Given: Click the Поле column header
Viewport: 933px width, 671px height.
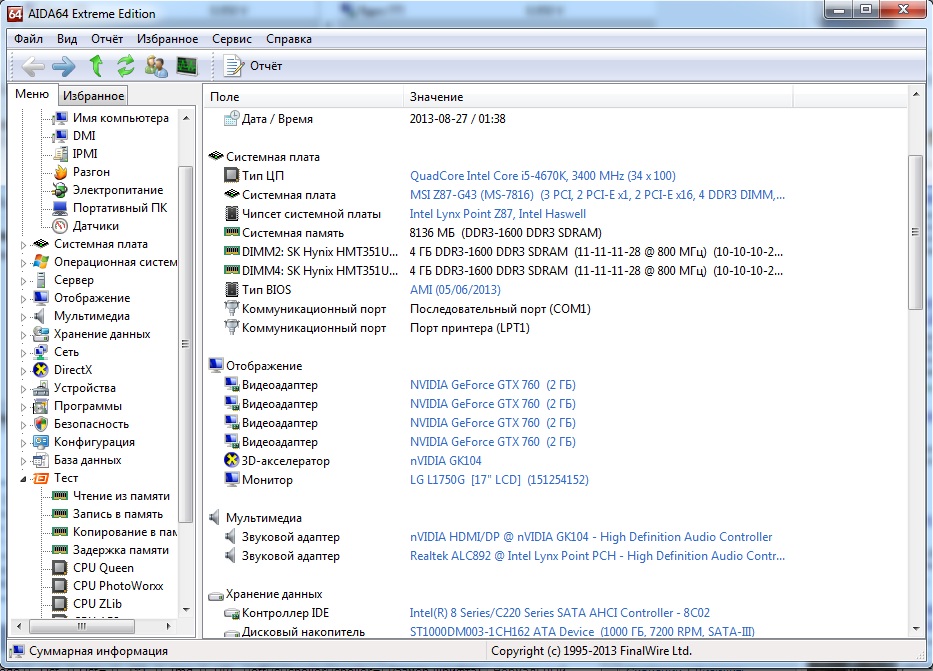Looking at the screenshot, I should click(x=303, y=97).
